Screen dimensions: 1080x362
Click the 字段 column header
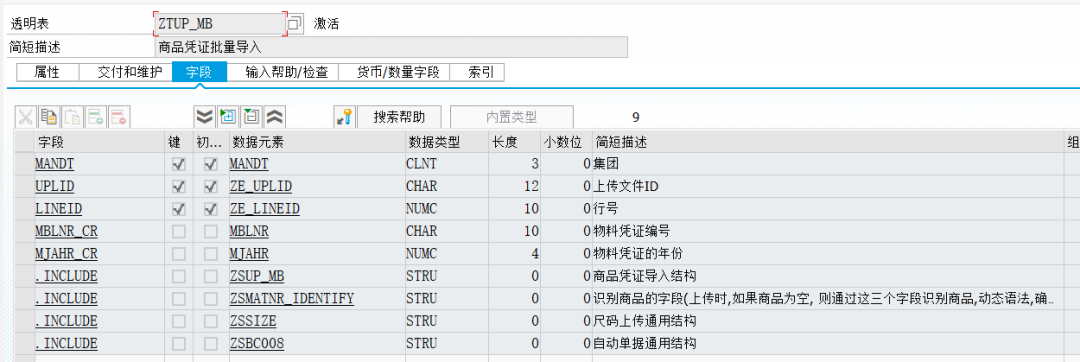tap(100, 142)
